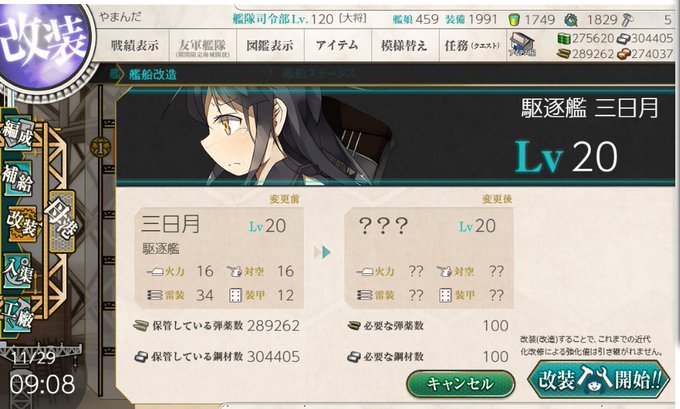
Task: Click 改装開始!! start remodel button
Action: [x=599, y=380]
